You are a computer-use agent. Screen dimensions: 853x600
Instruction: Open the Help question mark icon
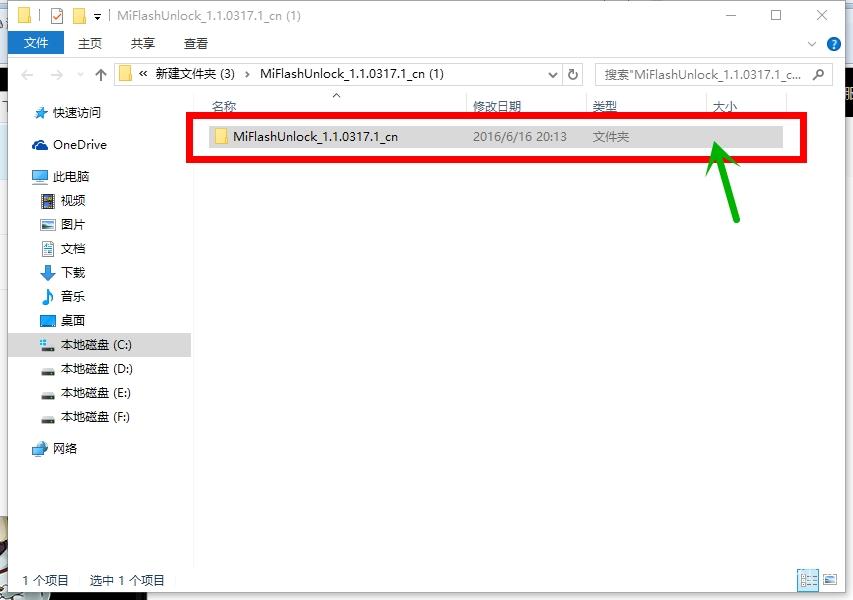click(x=832, y=44)
